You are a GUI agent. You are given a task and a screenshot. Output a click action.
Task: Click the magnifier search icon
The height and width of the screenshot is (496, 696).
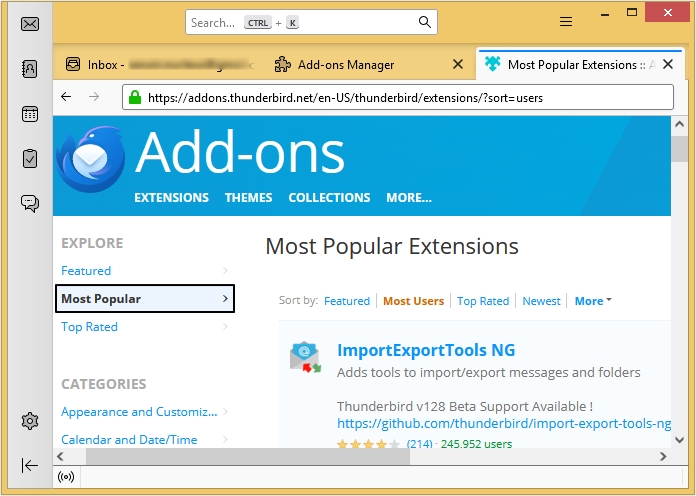[x=425, y=22]
